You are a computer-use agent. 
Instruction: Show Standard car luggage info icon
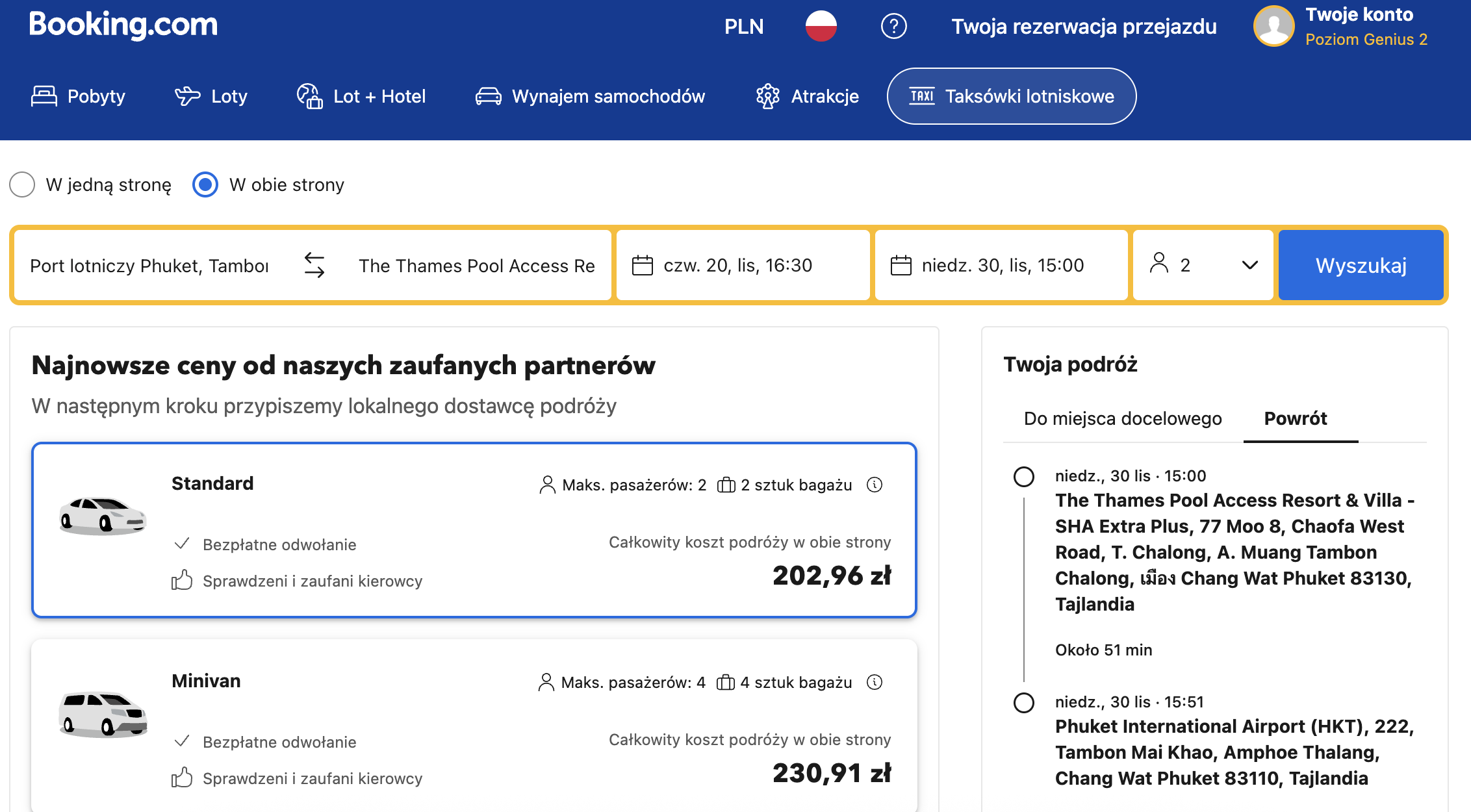(x=875, y=485)
